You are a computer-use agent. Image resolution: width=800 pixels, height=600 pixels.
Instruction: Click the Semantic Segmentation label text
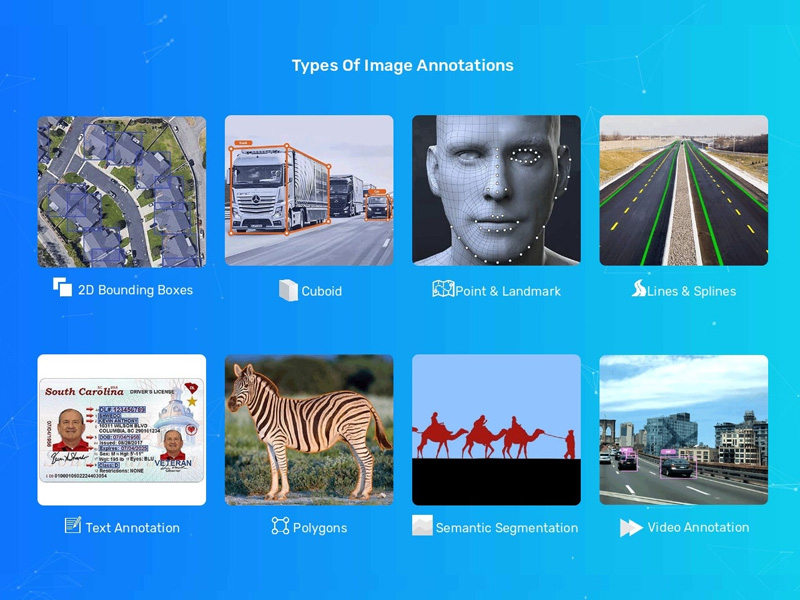coord(507,528)
